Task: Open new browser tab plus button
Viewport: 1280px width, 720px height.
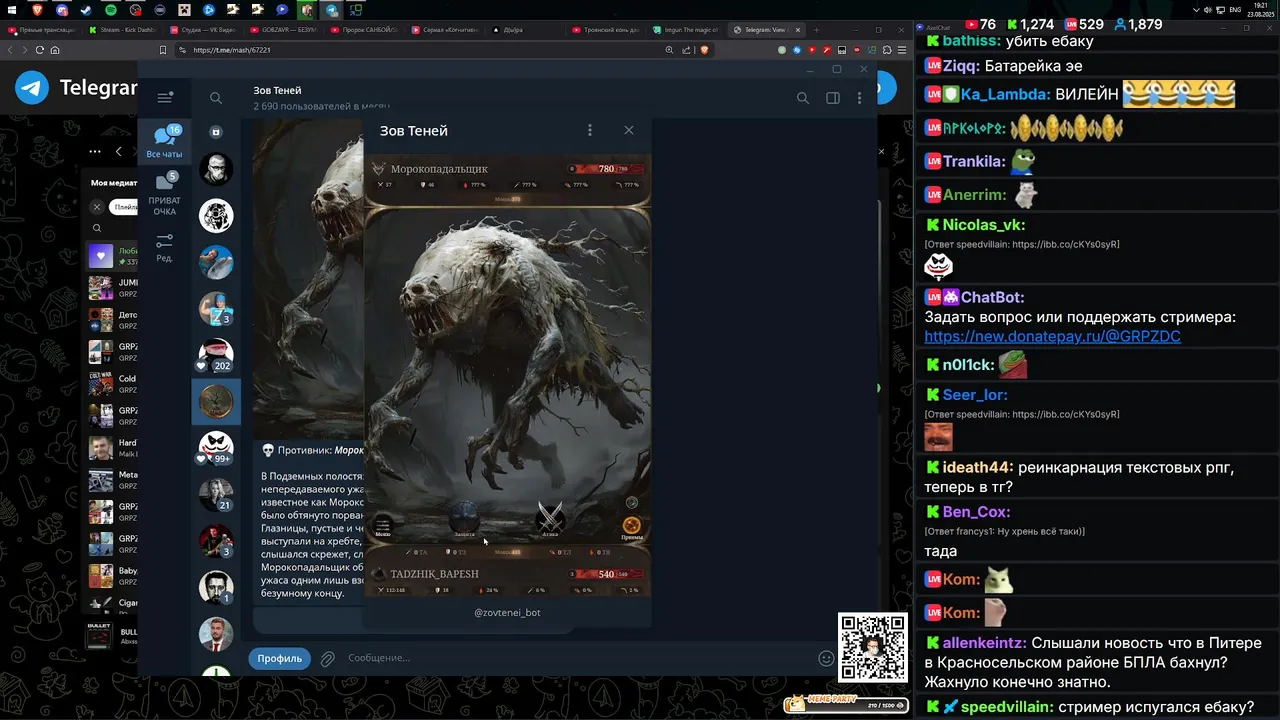Action: [816, 30]
